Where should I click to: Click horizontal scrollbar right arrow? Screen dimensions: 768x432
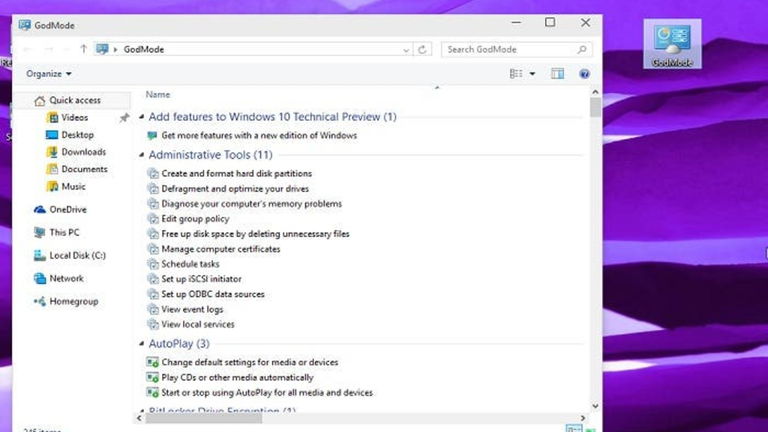click(x=583, y=418)
